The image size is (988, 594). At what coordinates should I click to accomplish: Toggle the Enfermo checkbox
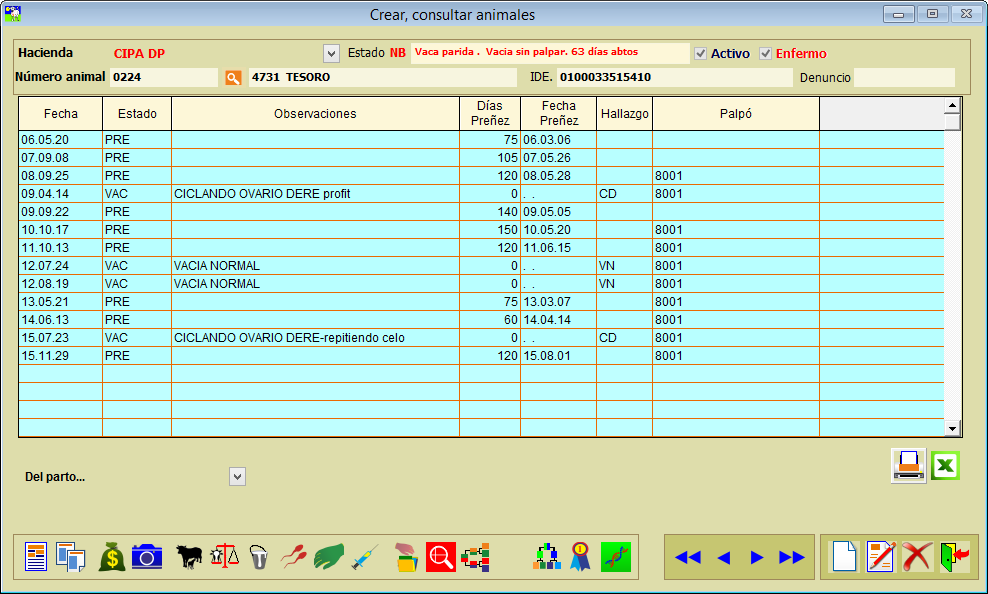(x=766, y=53)
